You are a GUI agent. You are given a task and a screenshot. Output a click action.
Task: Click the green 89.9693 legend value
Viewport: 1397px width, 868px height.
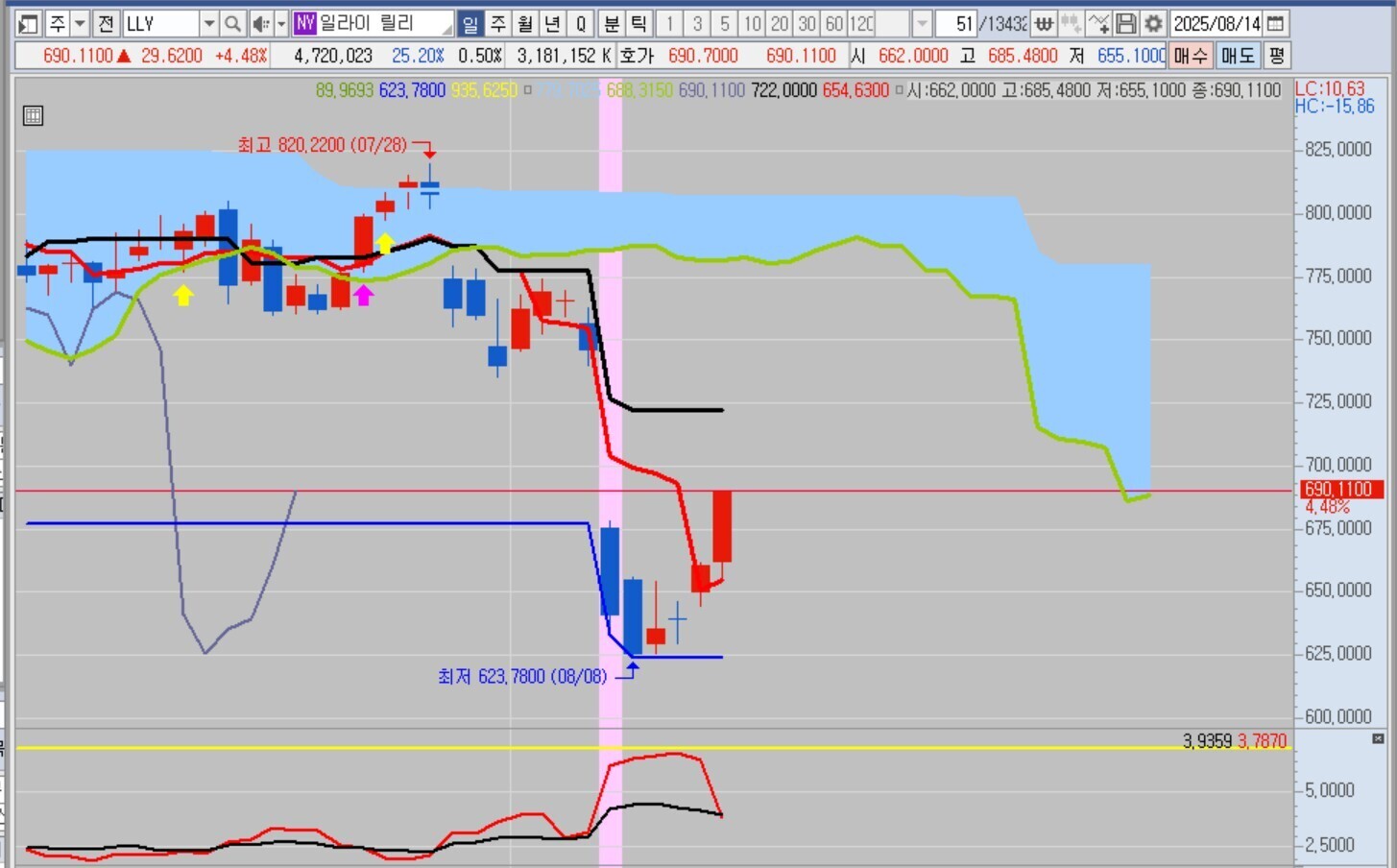coord(345,90)
